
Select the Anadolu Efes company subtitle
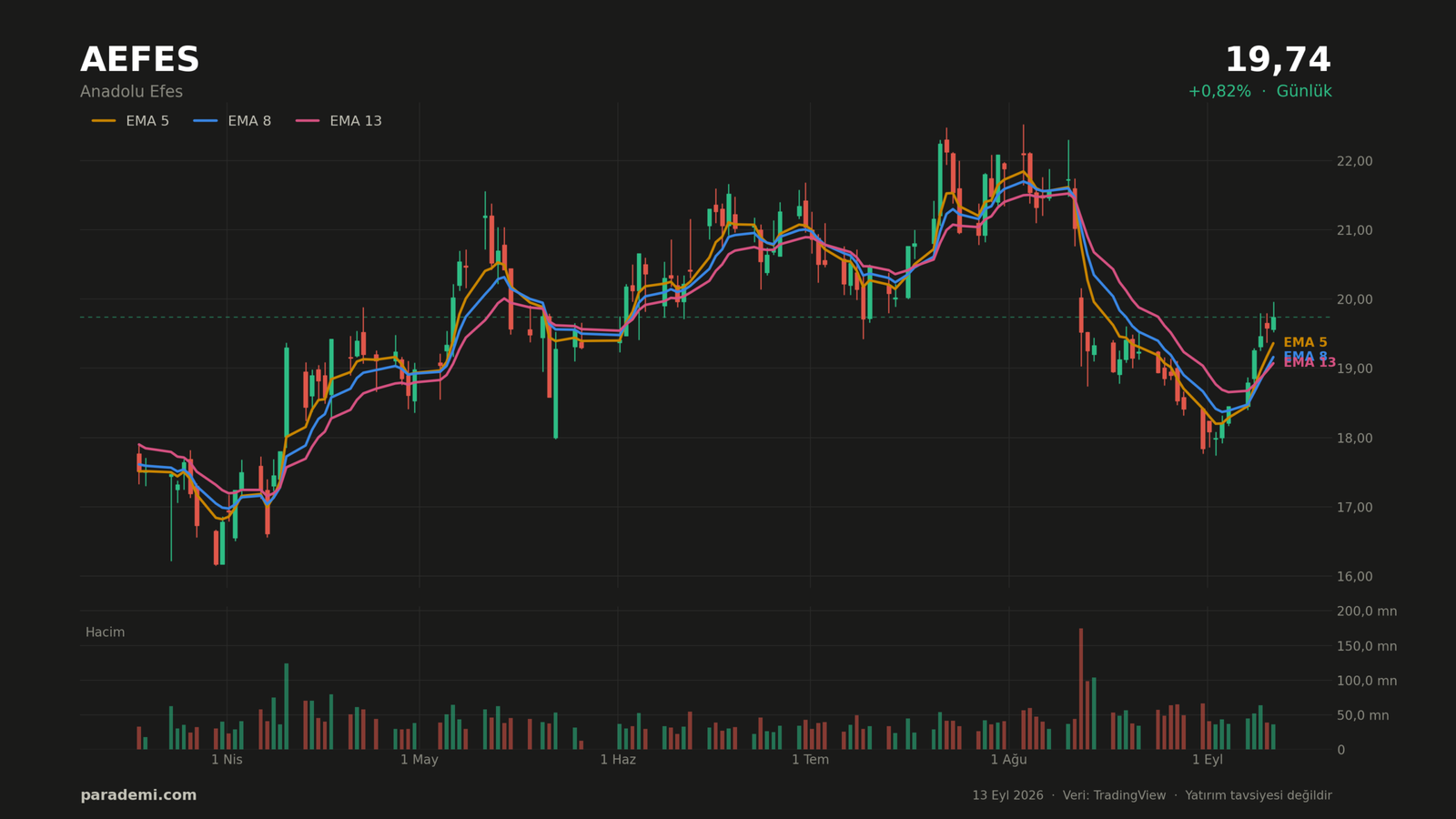[x=131, y=92]
